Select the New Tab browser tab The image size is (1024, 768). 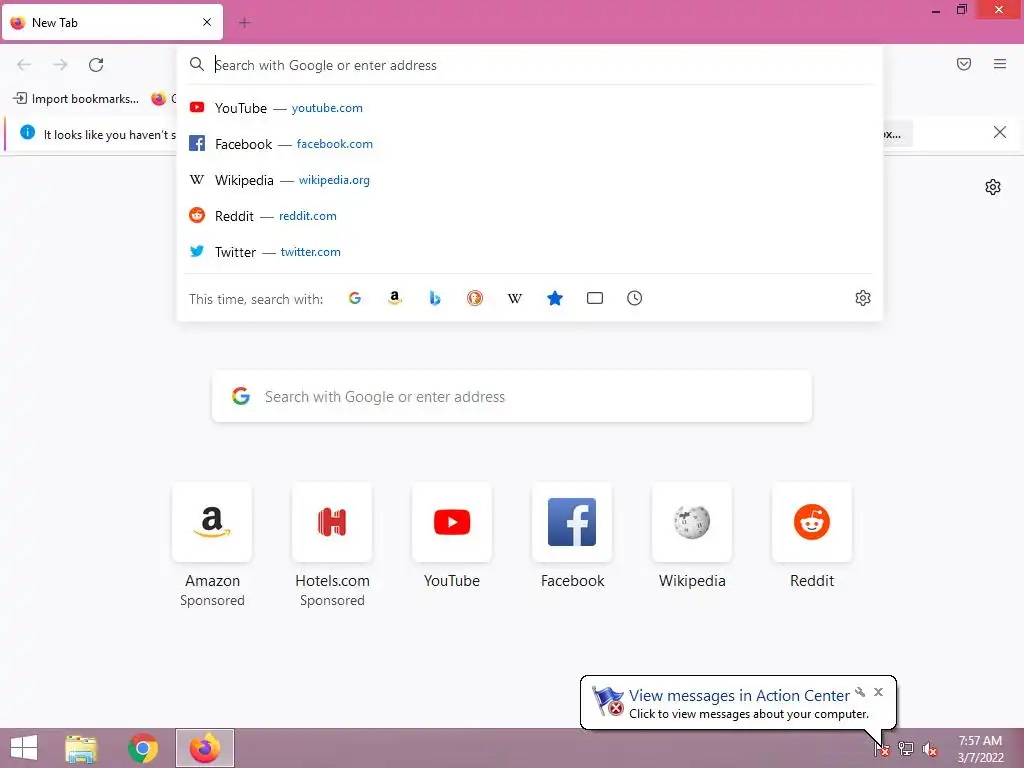pyautogui.click(x=112, y=22)
